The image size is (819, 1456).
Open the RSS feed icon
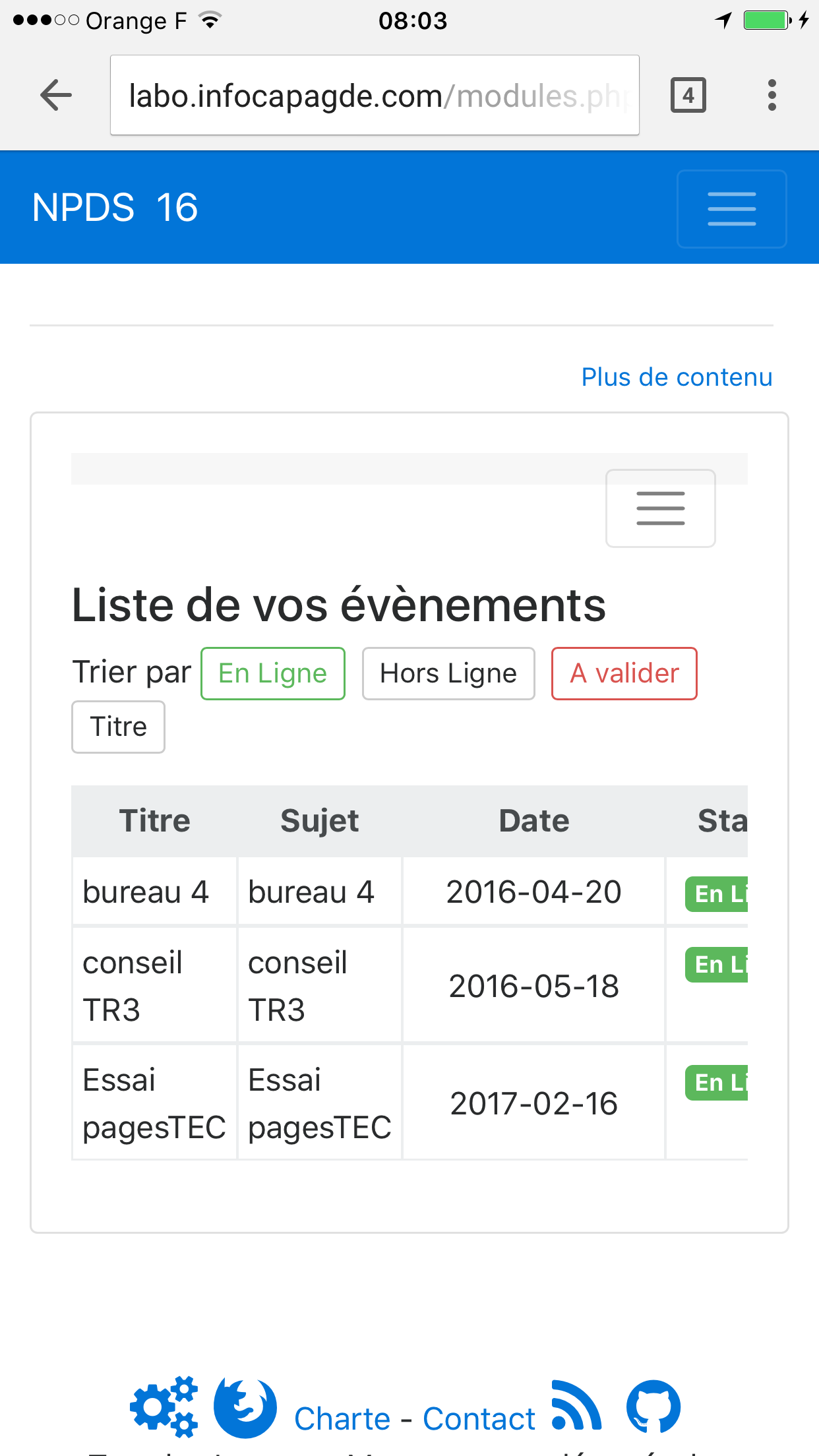(x=576, y=1406)
